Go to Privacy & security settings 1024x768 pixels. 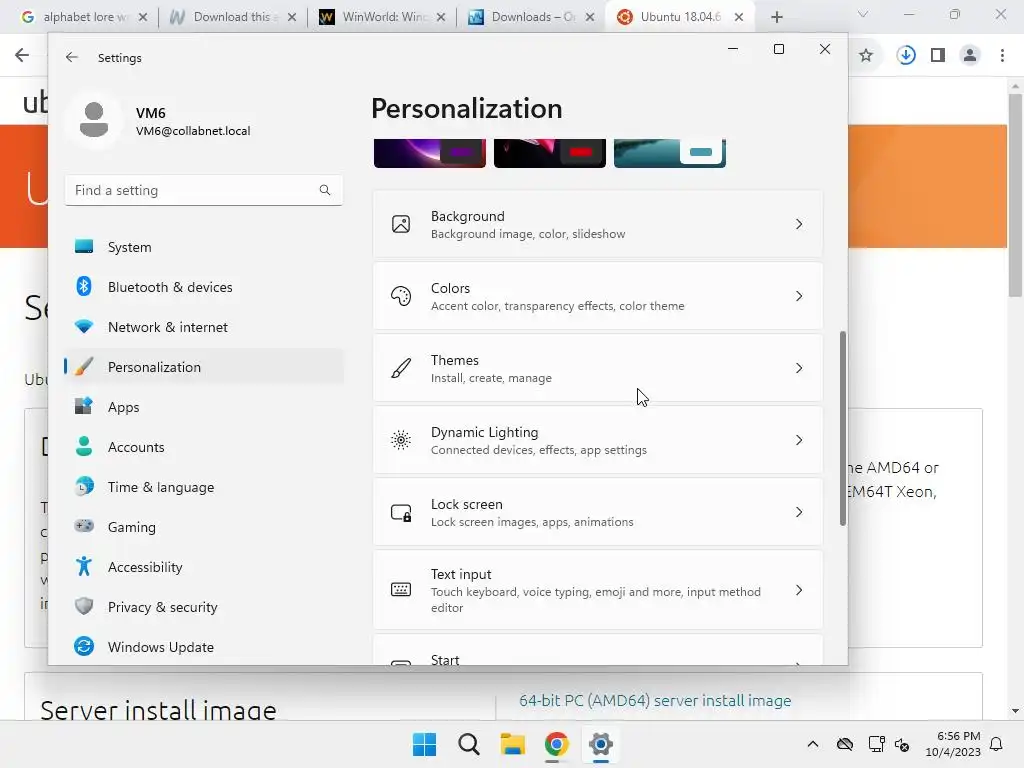point(204,607)
